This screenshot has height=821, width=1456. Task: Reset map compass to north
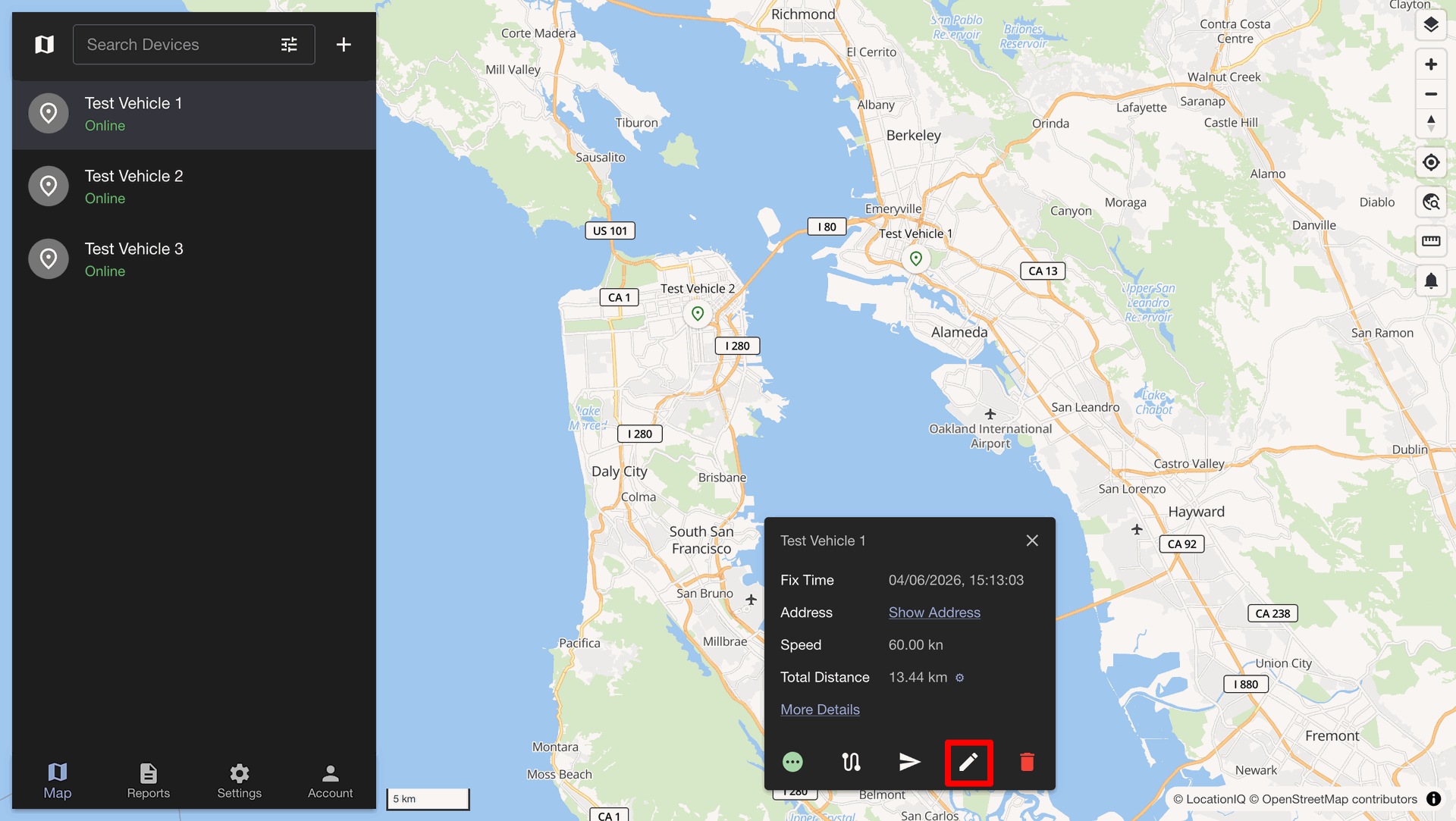point(1431,123)
